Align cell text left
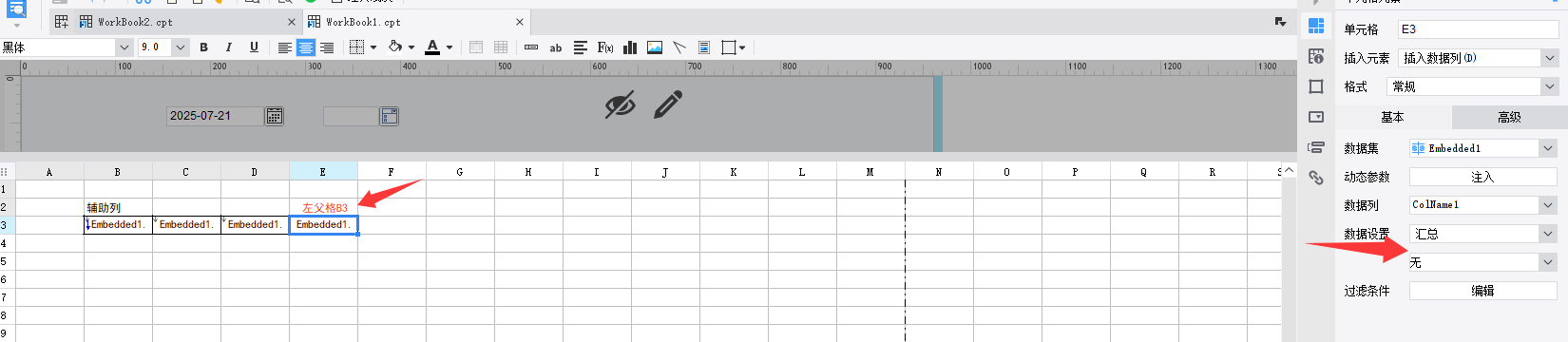 coord(284,47)
